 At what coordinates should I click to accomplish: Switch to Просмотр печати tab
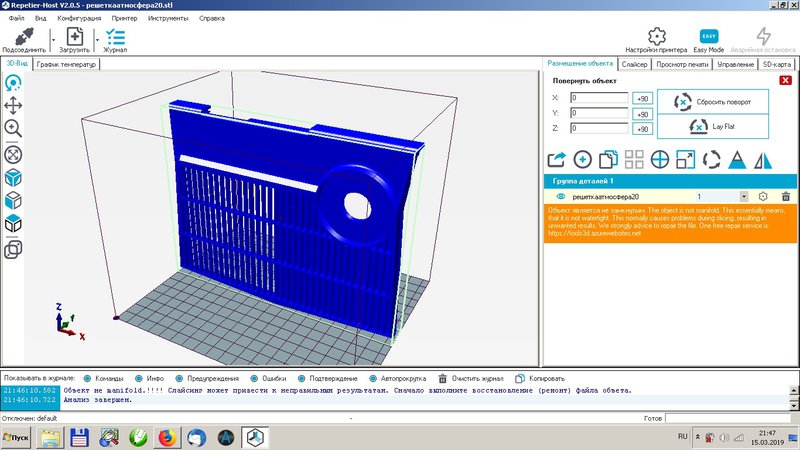[682, 64]
